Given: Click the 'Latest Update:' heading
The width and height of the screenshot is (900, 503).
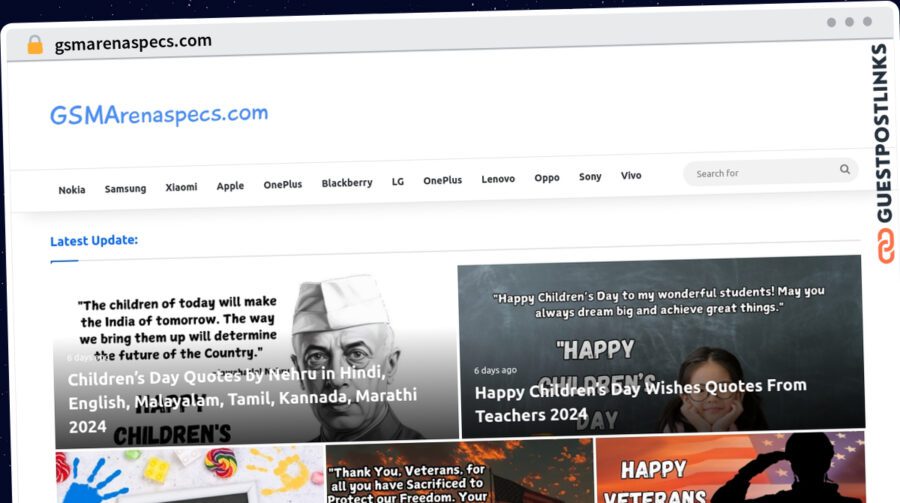Looking at the screenshot, I should [94, 241].
